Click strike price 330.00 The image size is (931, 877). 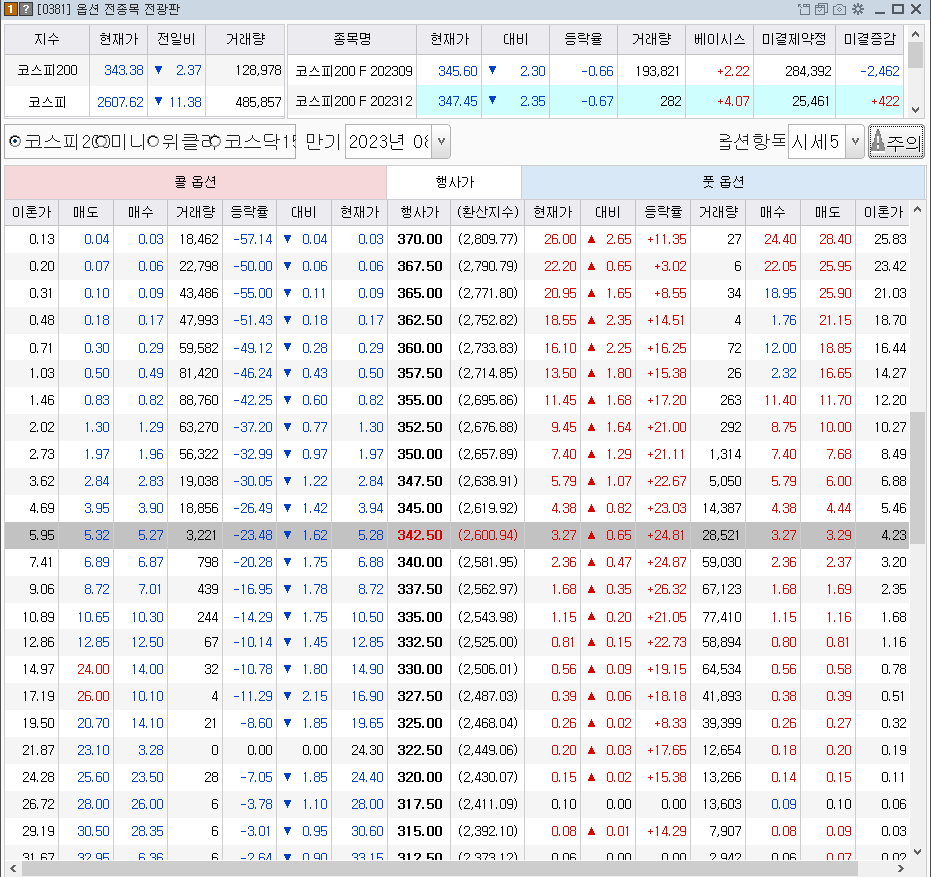click(420, 669)
